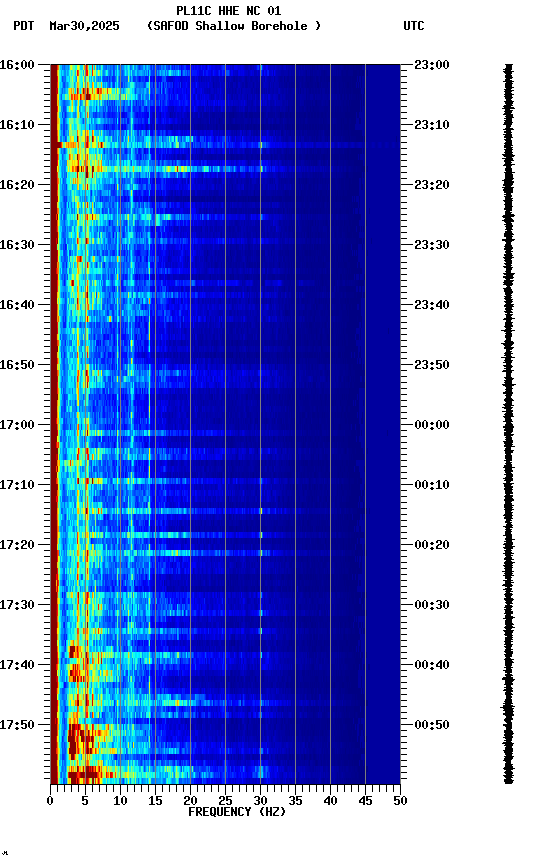
Task: Click the spectrogram heatmap plot
Action: 225,424
